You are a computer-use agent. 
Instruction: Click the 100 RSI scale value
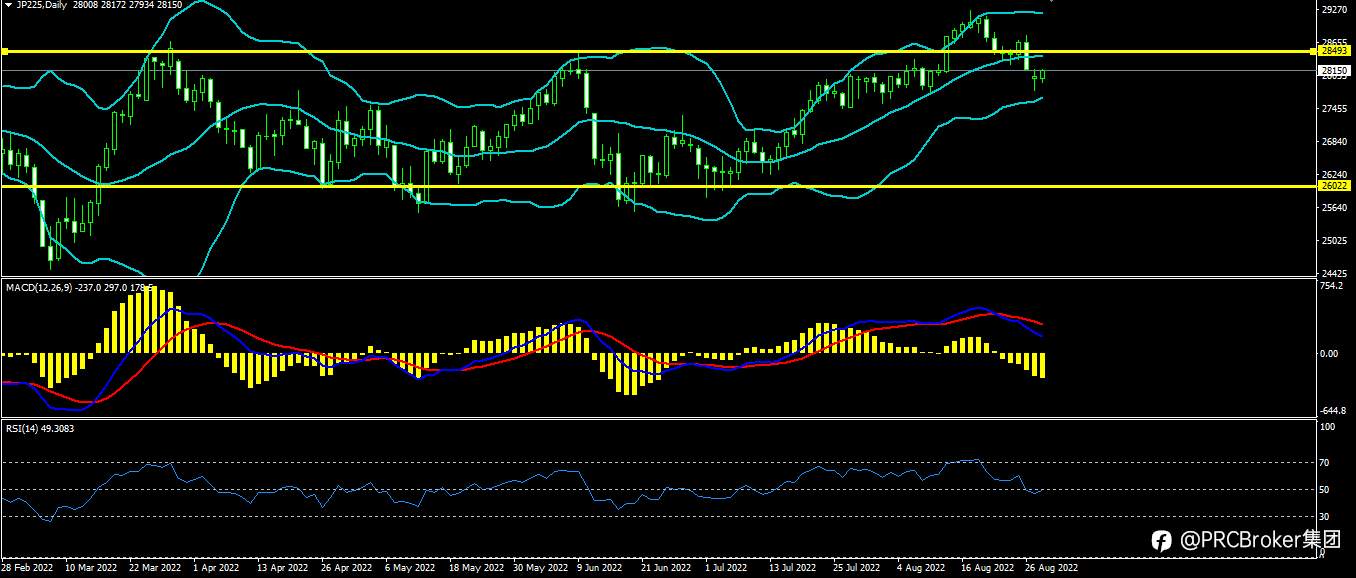pyautogui.click(x=1328, y=427)
